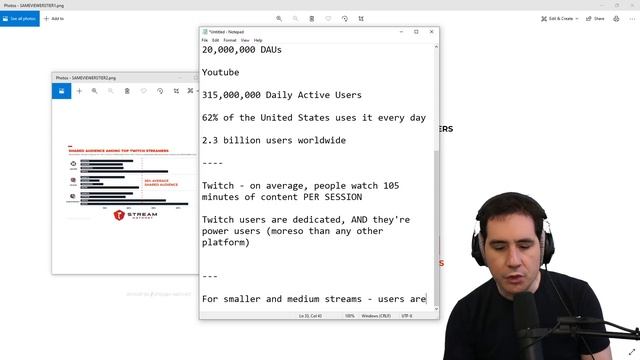The height and width of the screenshot is (360, 640).
Task: Open Notepad Edit menu
Action: [x=216, y=40]
